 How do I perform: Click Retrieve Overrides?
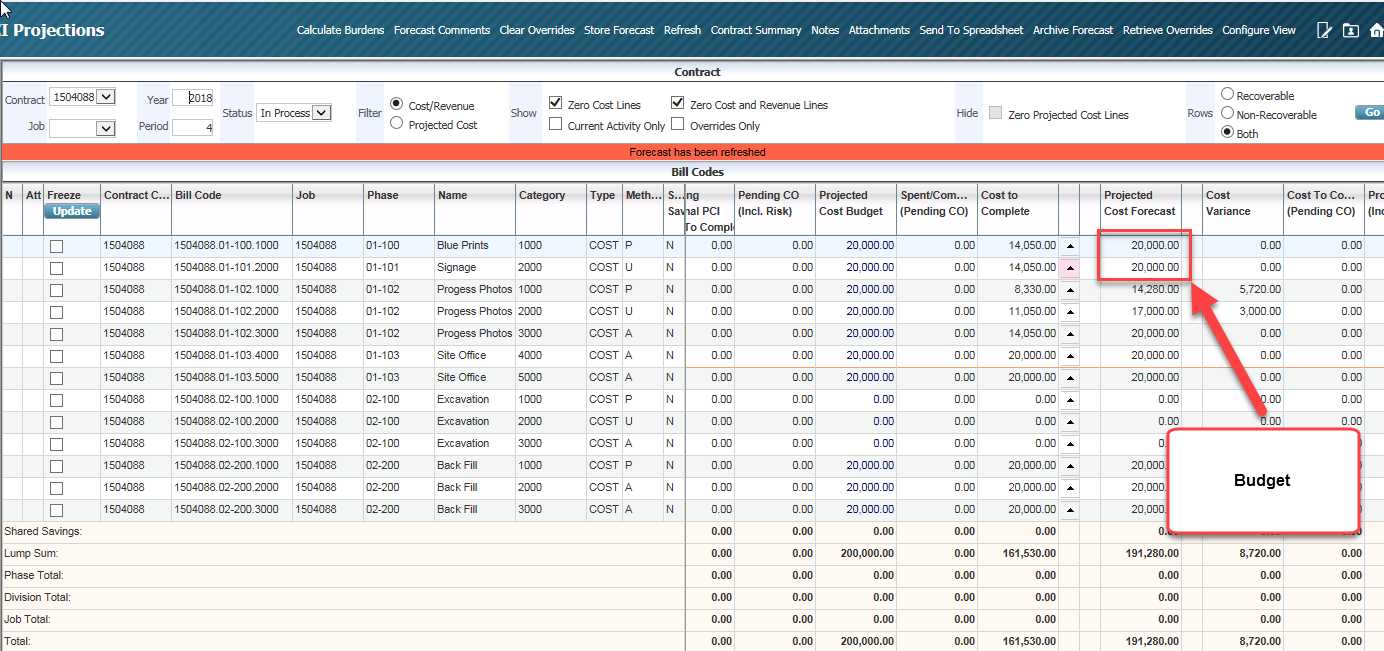(x=1168, y=30)
